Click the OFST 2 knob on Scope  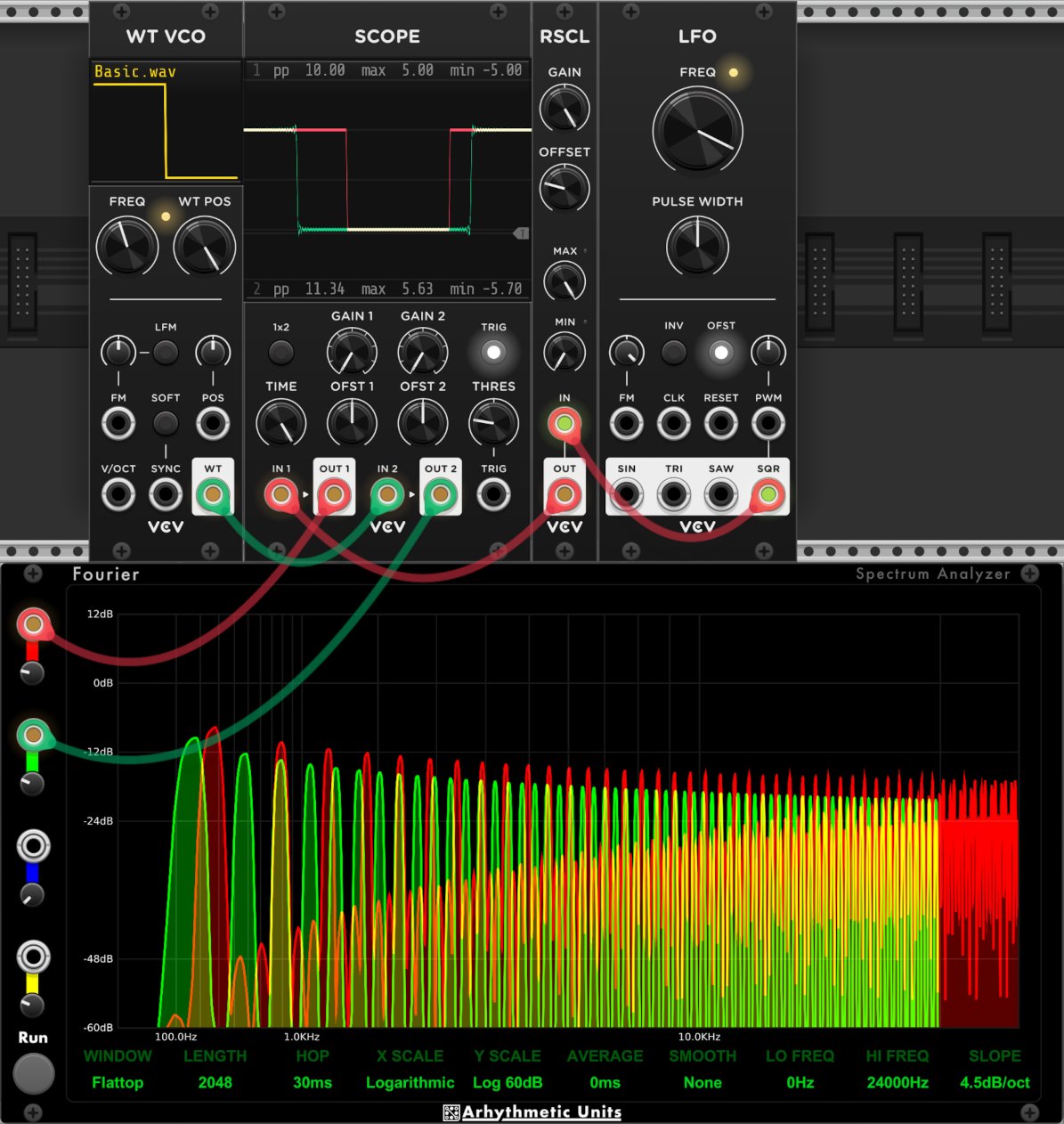point(423,423)
